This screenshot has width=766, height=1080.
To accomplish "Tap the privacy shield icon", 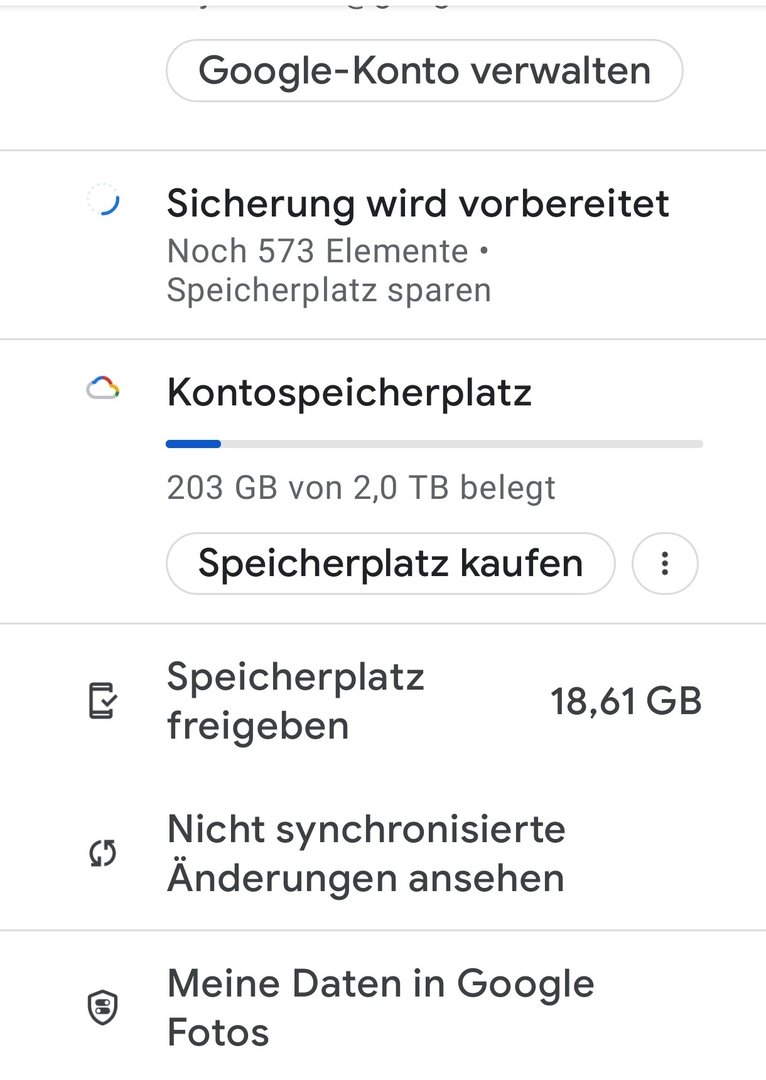I will click(103, 1008).
